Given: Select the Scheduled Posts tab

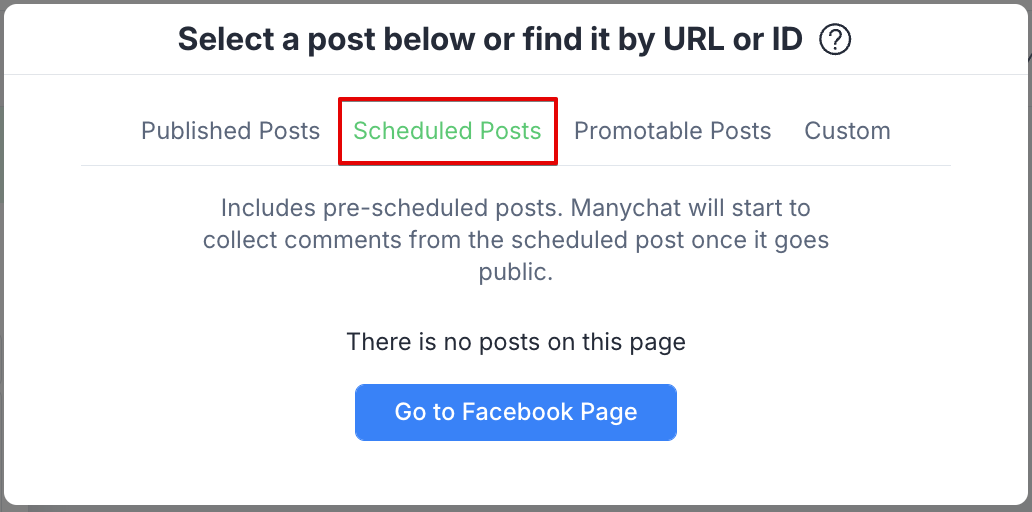Looking at the screenshot, I should tap(448, 130).
